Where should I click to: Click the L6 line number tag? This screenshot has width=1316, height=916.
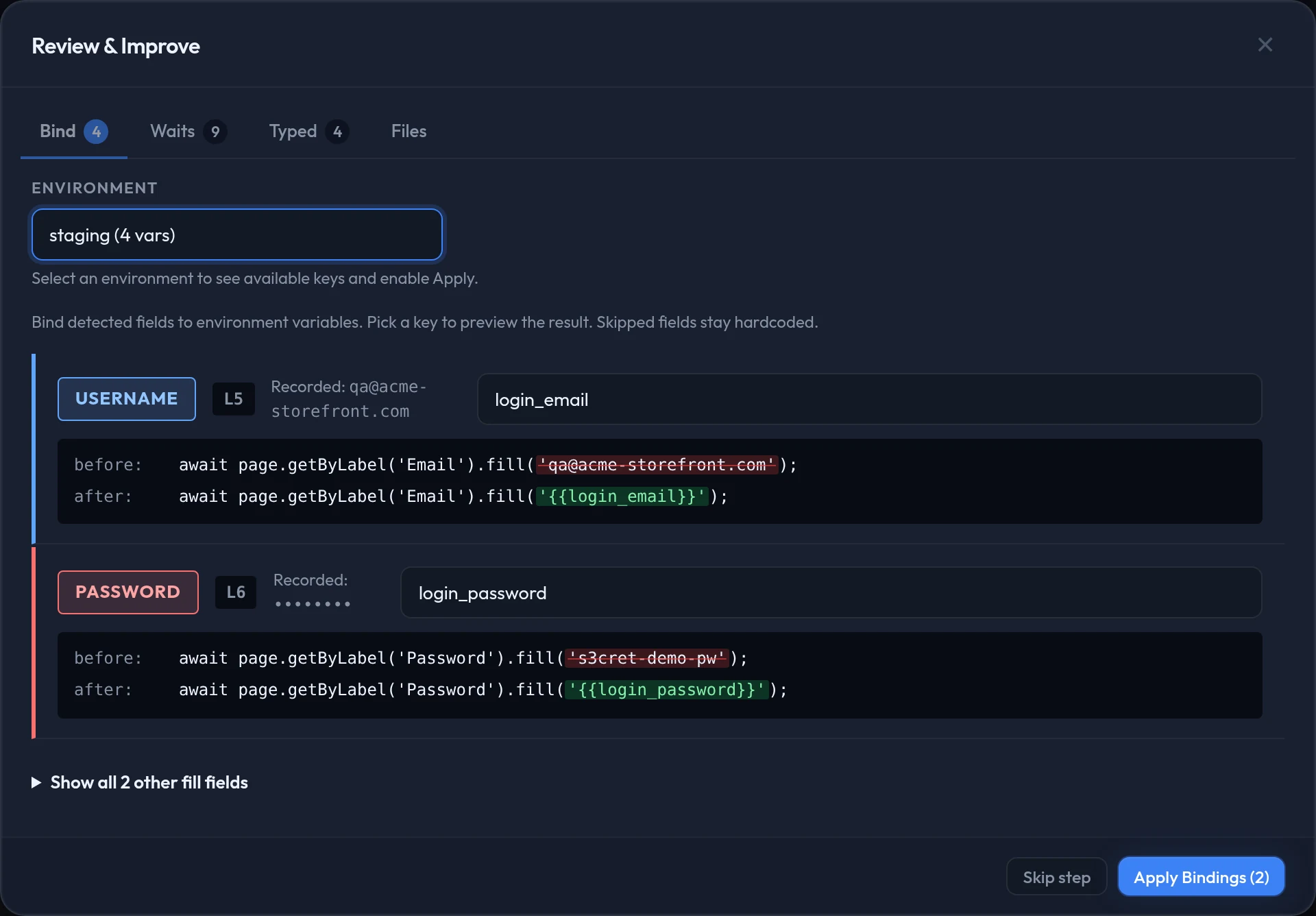point(236,592)
